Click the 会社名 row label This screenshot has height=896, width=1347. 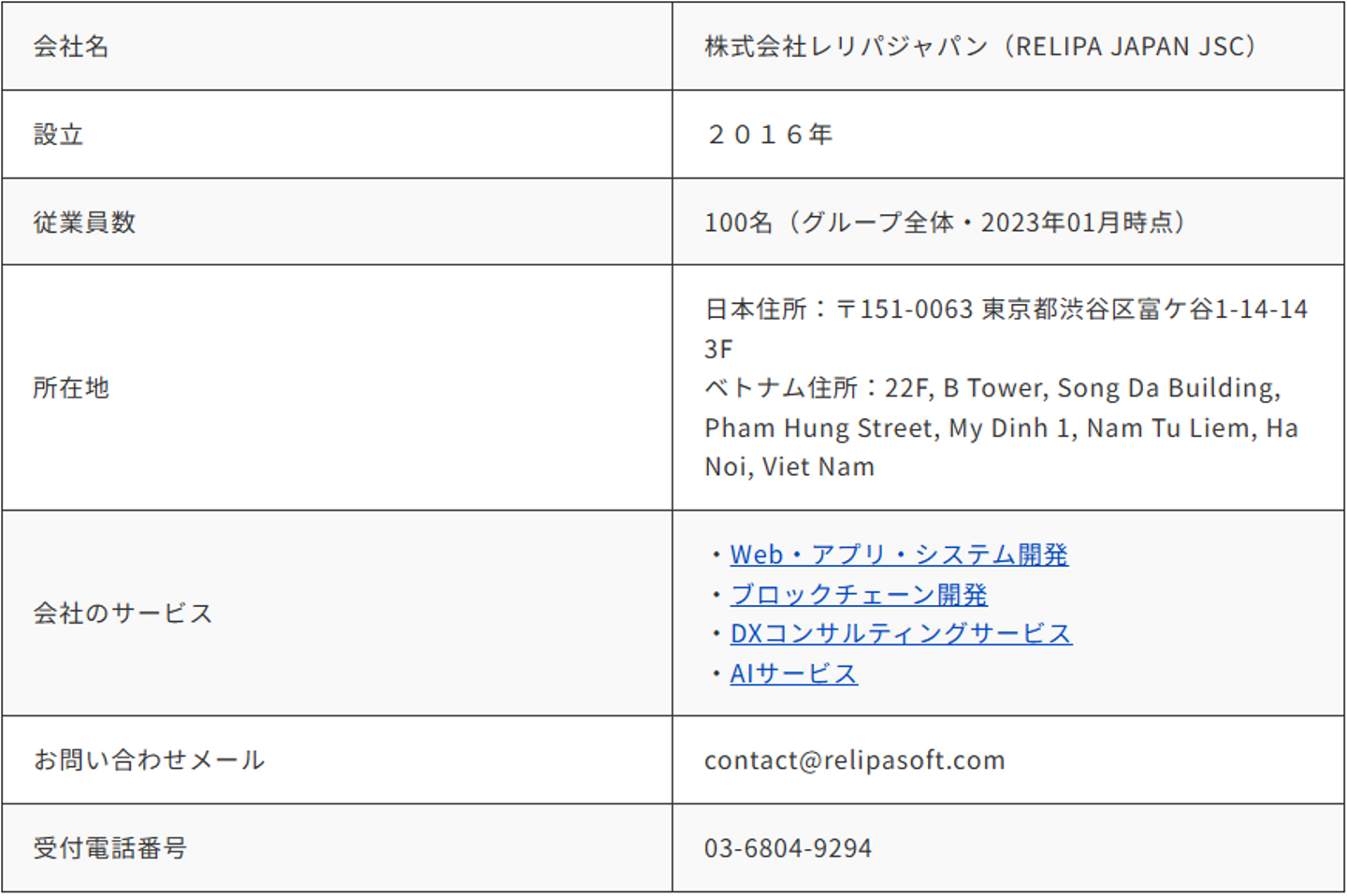click(x=71, y=47)
